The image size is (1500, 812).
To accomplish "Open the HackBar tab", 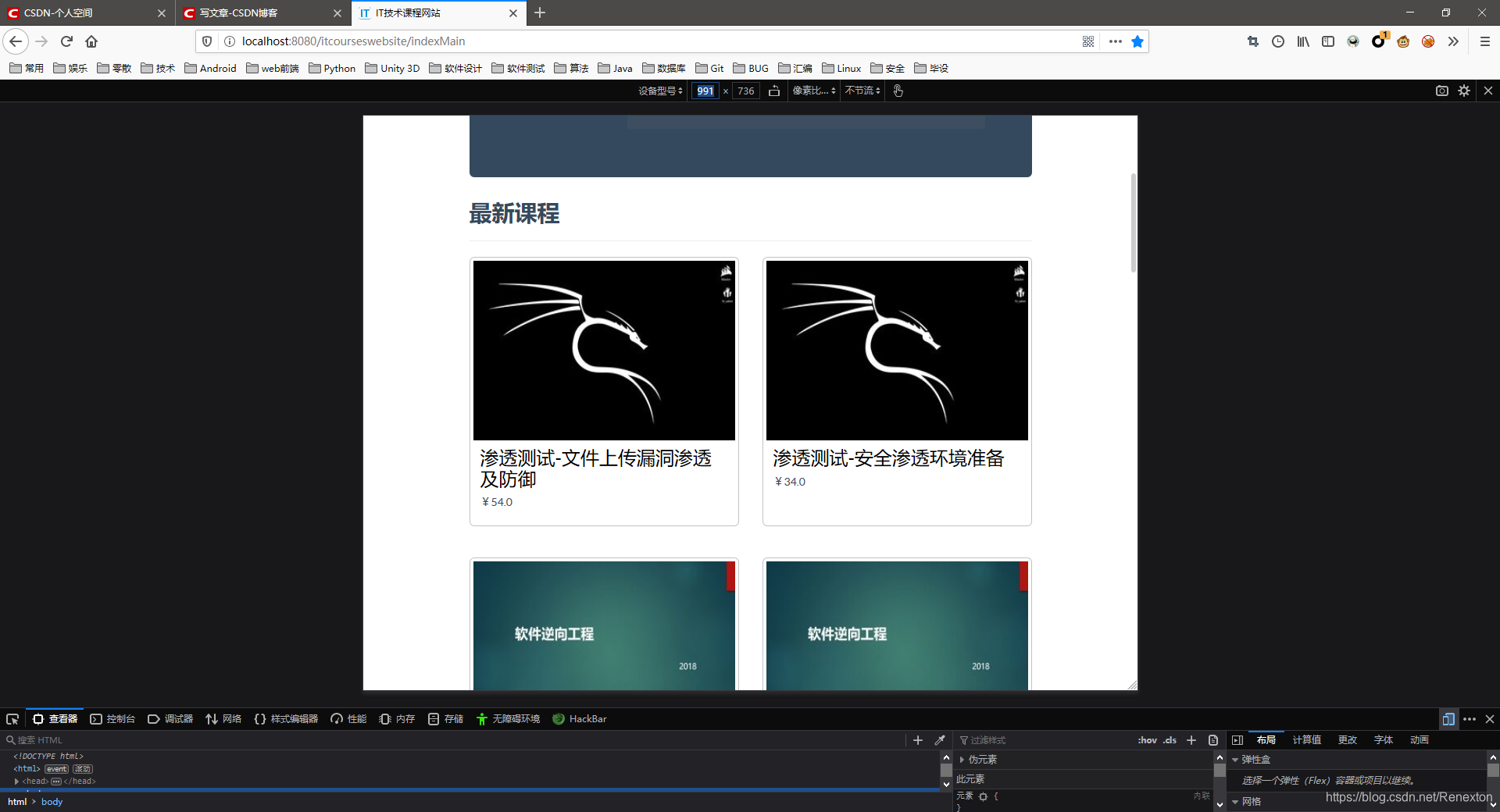I will click(x=579, y=719).
